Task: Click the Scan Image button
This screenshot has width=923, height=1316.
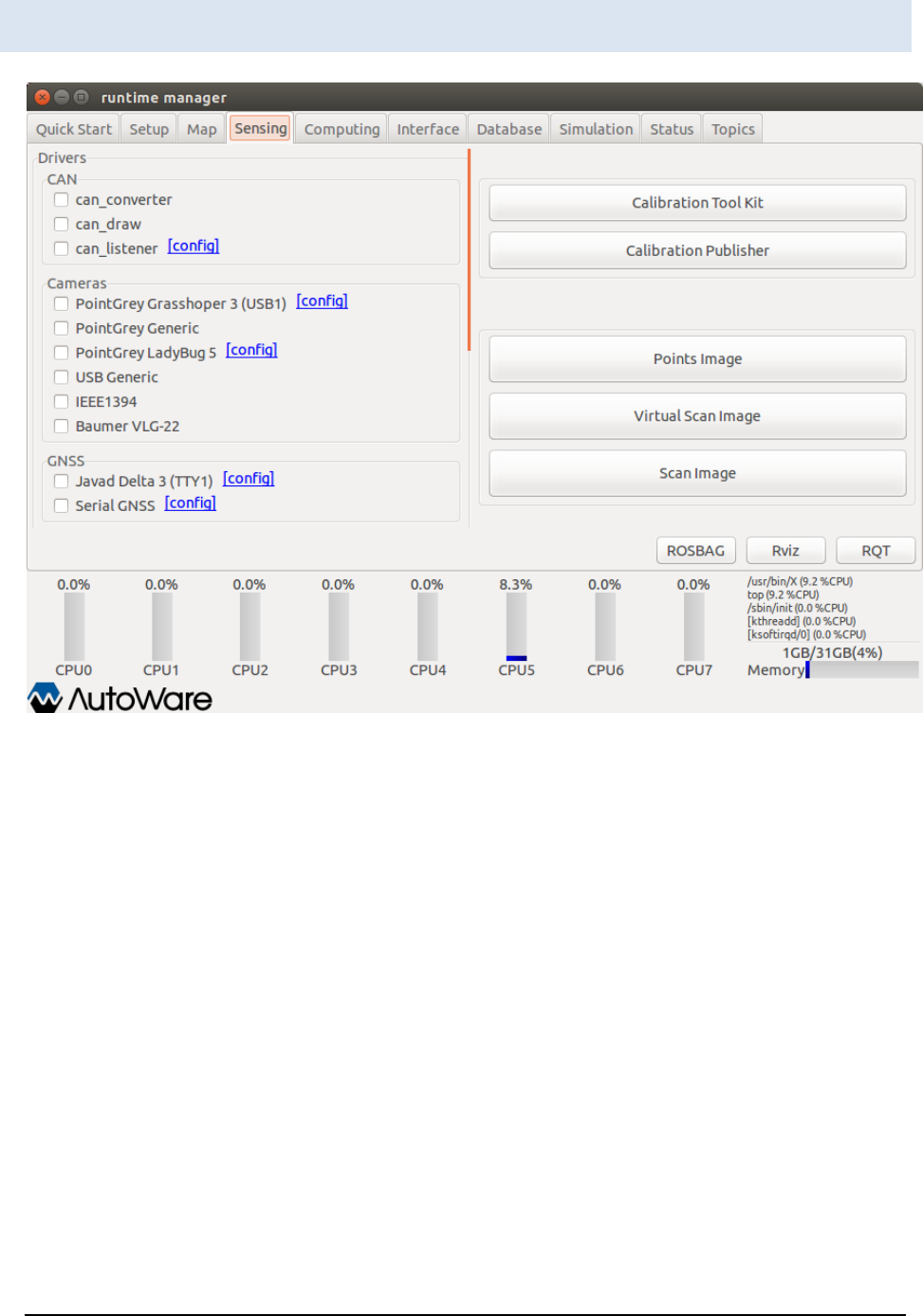Action: tap(697, 473)
